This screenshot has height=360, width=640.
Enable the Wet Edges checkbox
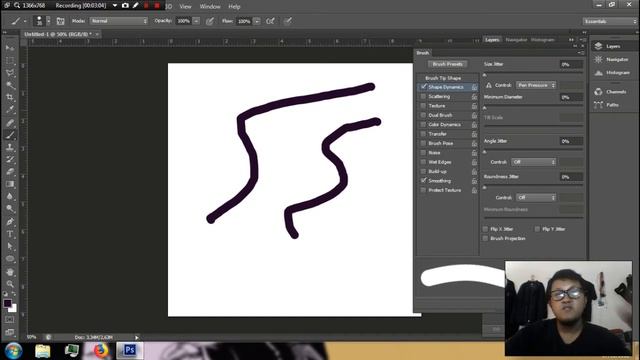tap(423, 162)
